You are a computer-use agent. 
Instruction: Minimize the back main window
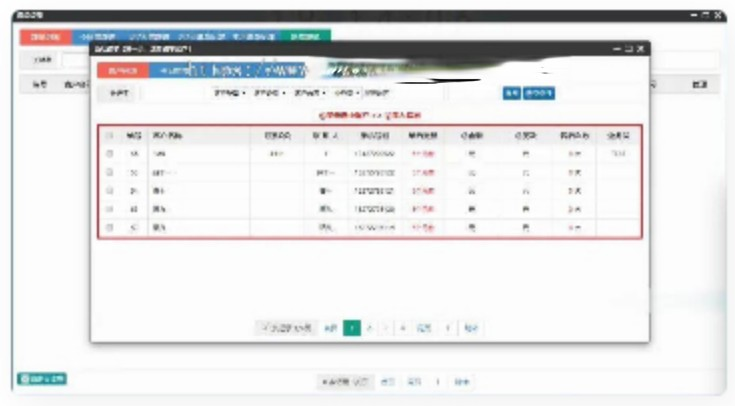point(694,15)
